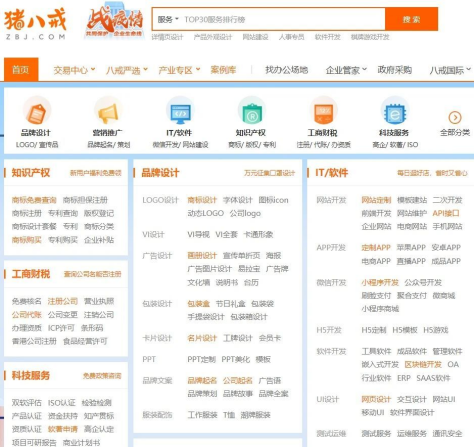475x447 pixels.
Task: Click the 详情页设计 hot search link
Action: click(167, 37)
